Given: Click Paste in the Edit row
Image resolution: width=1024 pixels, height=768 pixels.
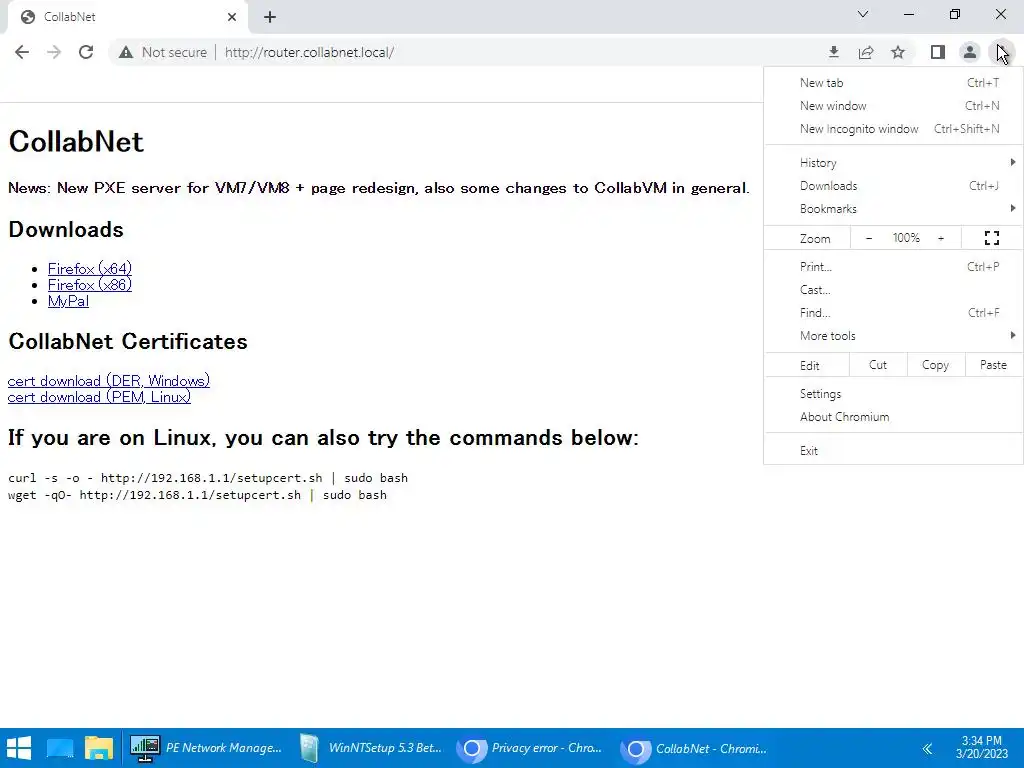Looking at the screenshot, I should click(993, 365).
